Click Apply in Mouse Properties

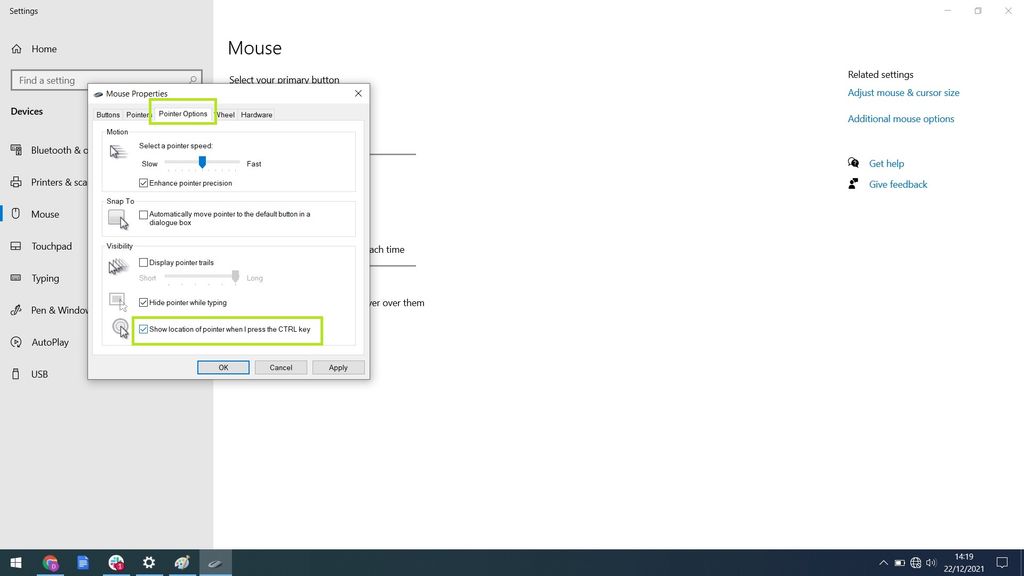tap(338, 367)
